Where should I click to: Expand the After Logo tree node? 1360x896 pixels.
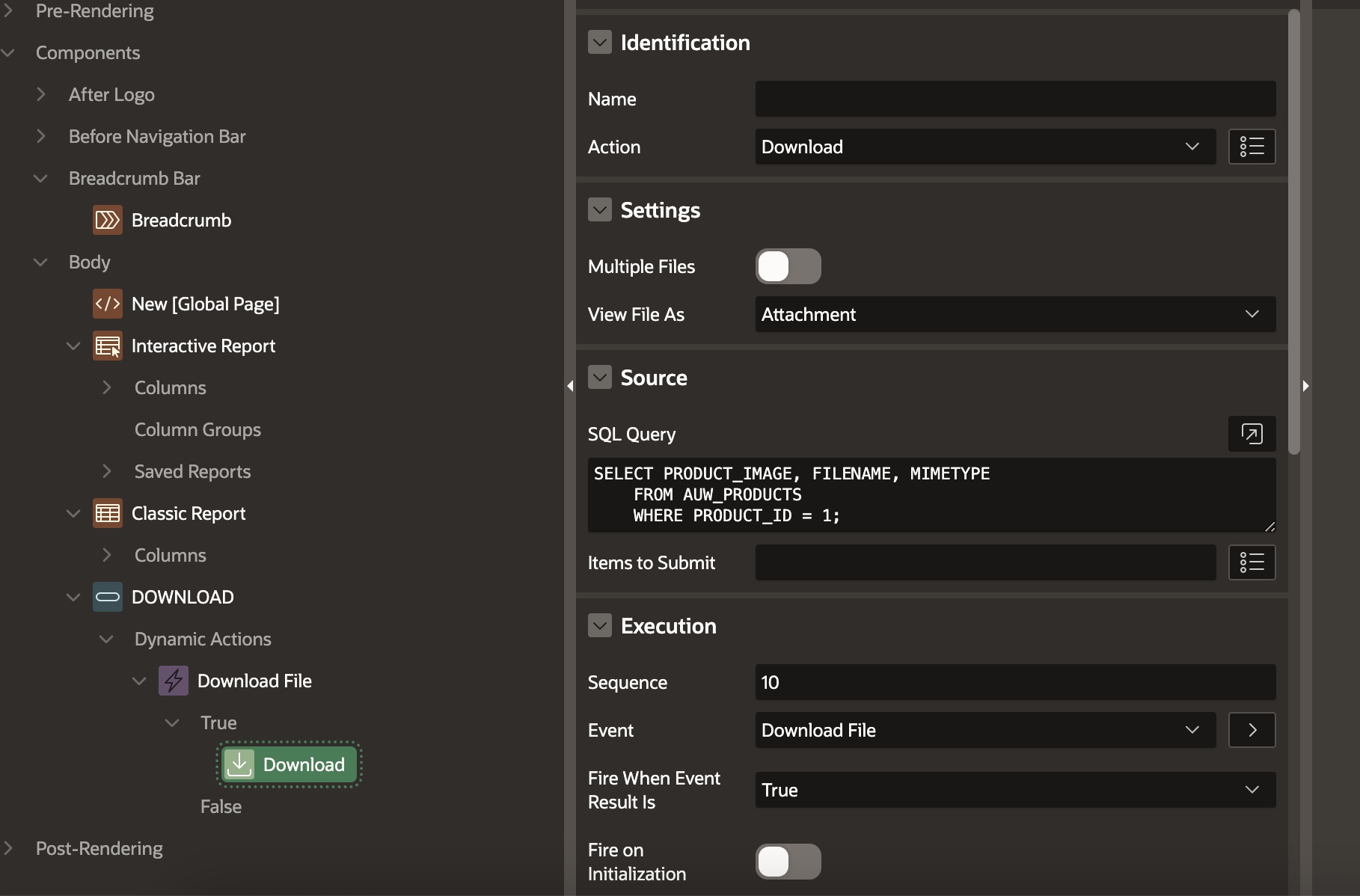point(41,94)
